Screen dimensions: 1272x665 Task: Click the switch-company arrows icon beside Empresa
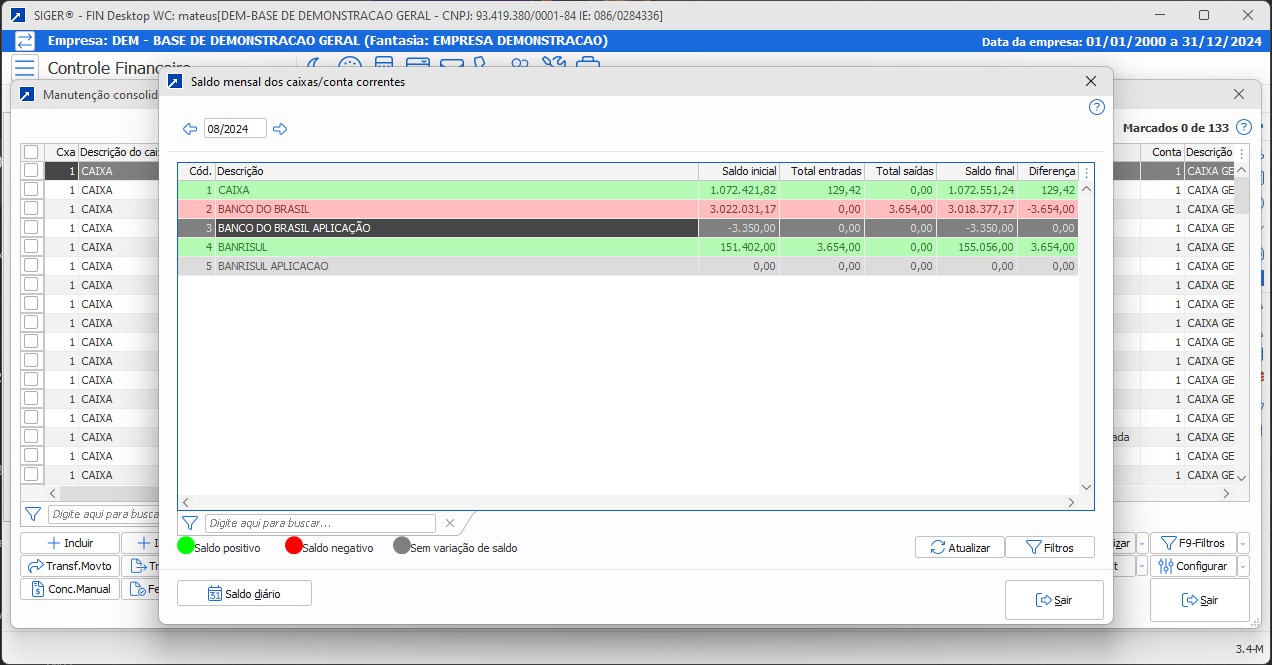26,41
